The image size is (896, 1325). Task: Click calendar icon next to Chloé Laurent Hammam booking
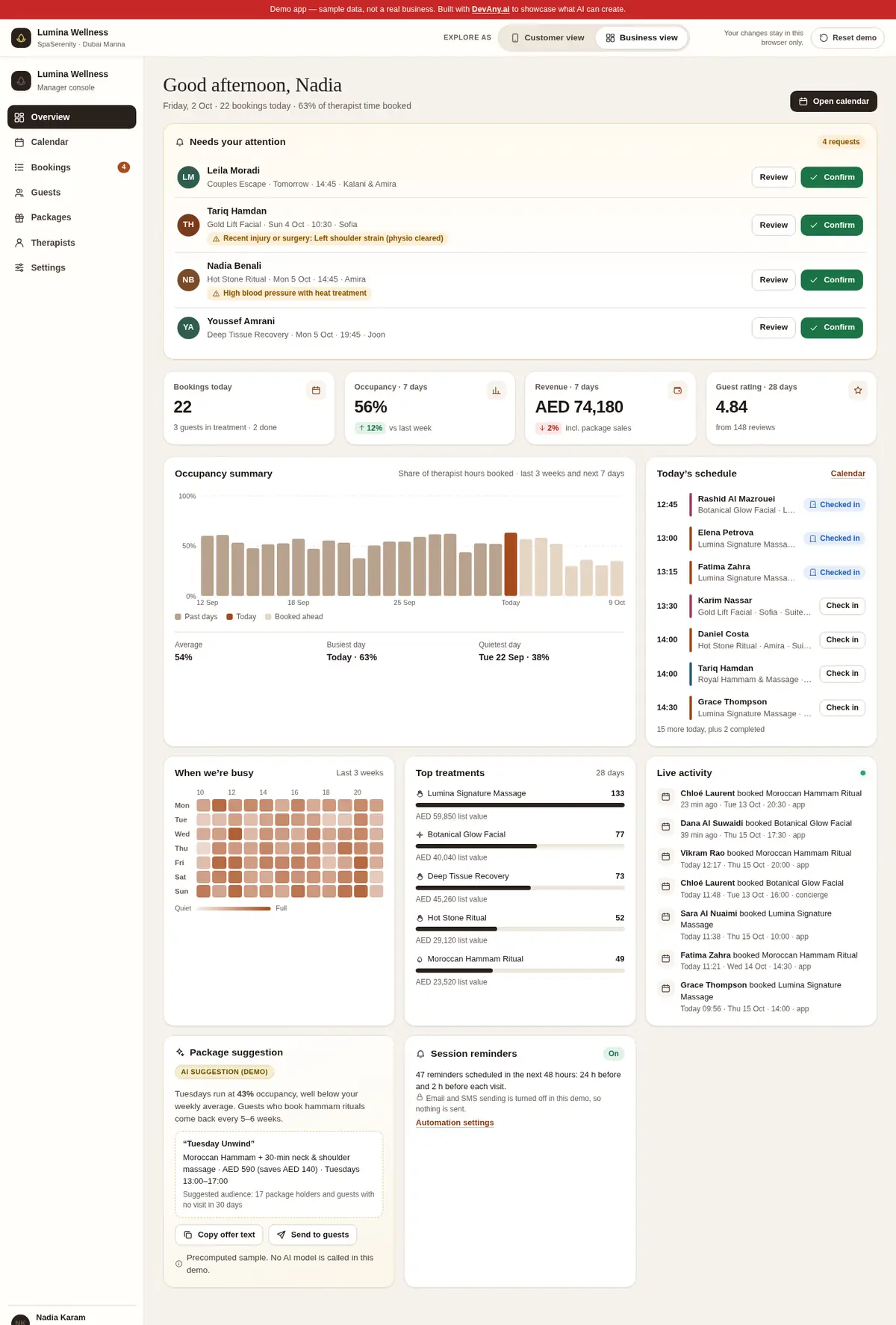point(665,797)
